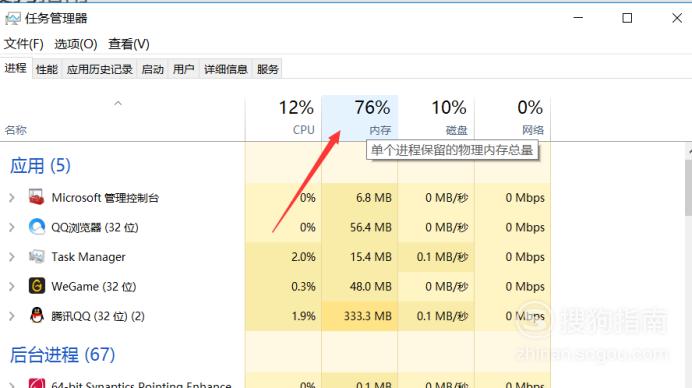Select the 应用 (5) group heading

click(x=40, y=166)
